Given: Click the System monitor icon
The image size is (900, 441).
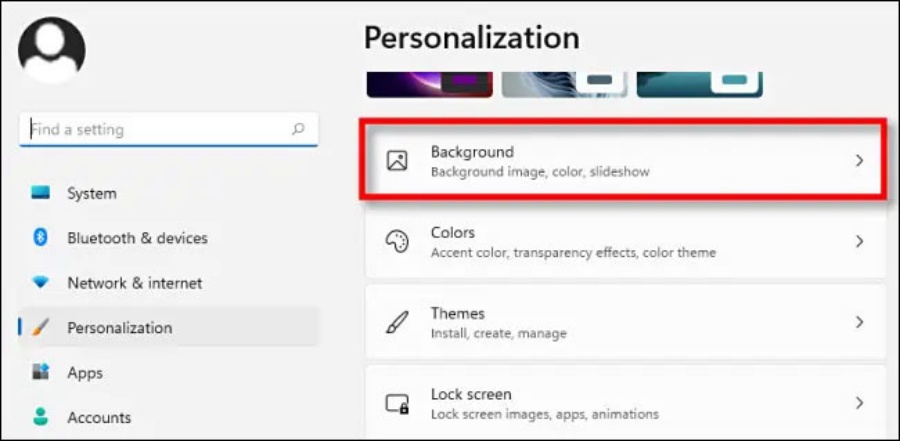Looking at the screenshot, I should [x=40, y=193].
